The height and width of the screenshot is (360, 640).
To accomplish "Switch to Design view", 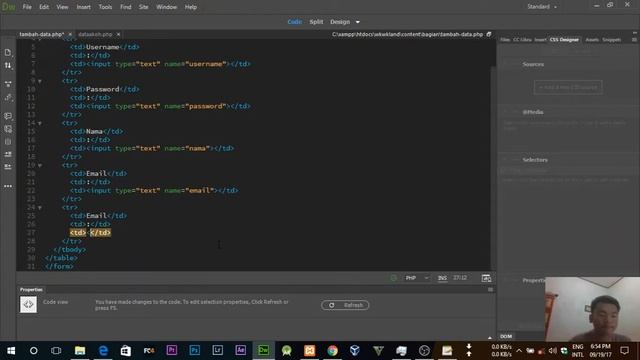I will [340, 22].
